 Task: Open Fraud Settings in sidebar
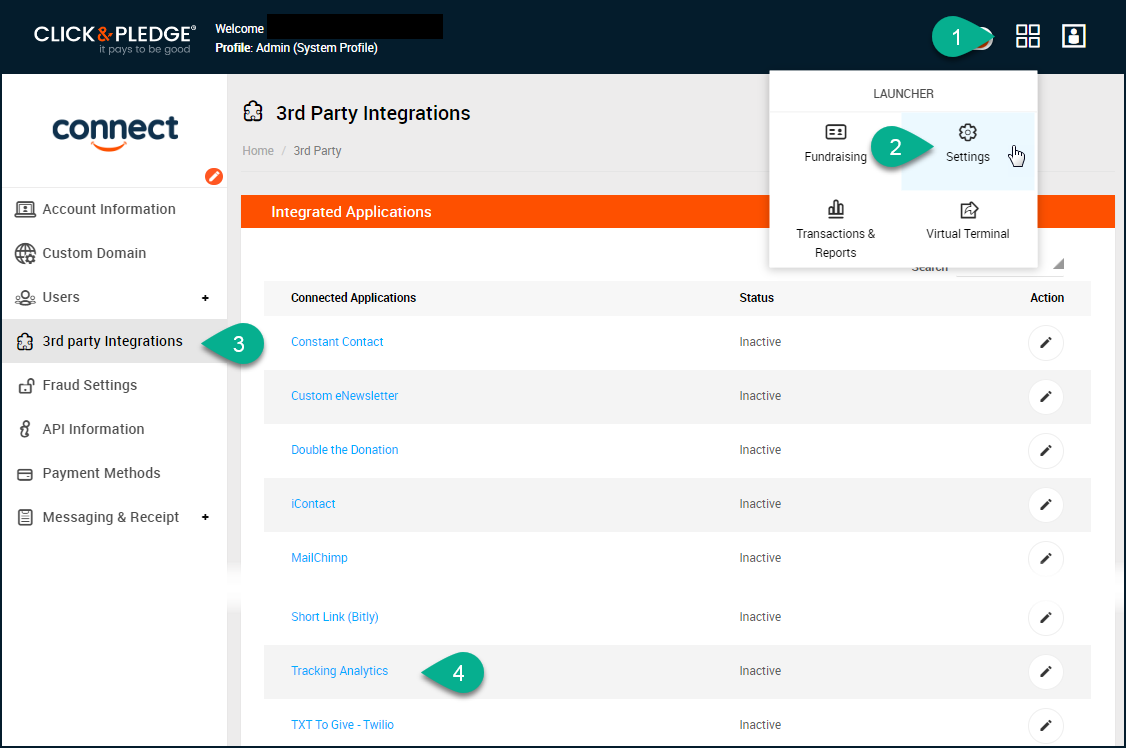click(x=114, y=385)
